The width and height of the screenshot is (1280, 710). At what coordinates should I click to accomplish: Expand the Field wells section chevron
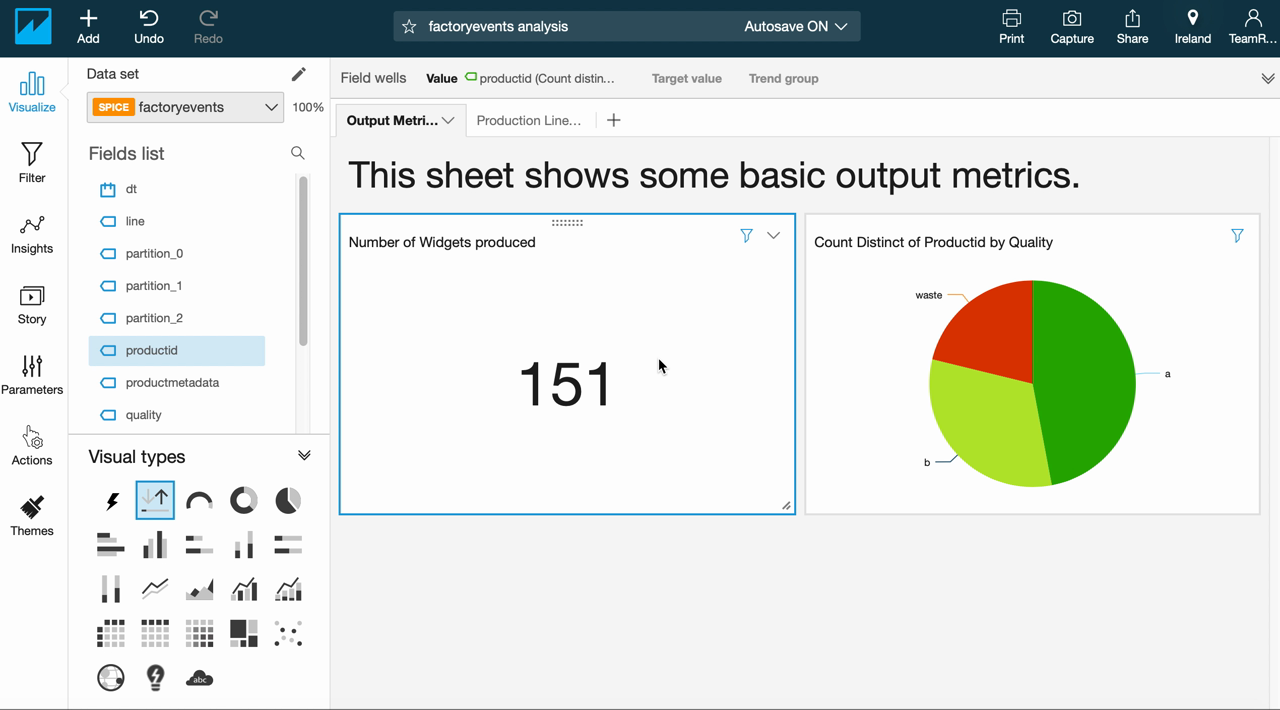click(x=1267, y=78)
